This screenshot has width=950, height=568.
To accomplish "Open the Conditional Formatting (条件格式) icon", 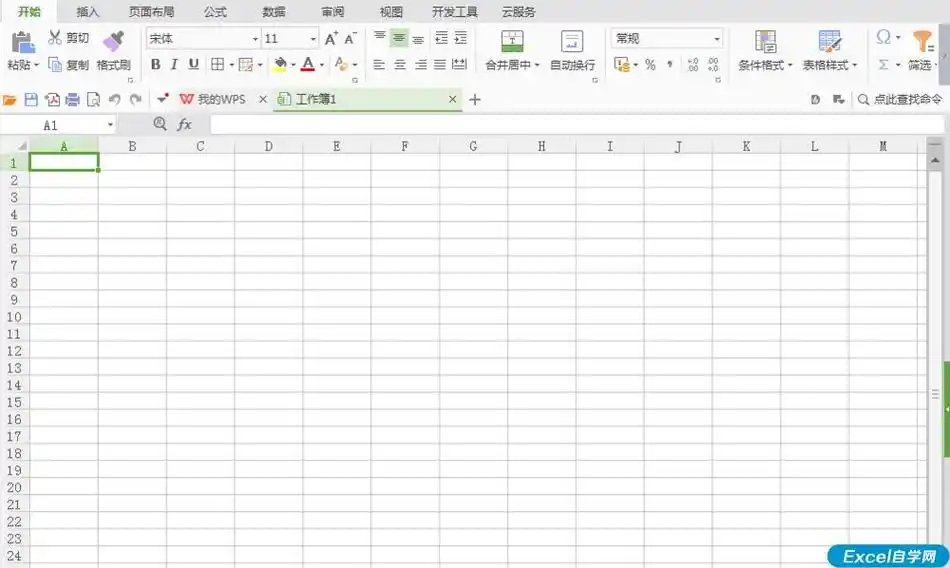I will click(765, 42).
